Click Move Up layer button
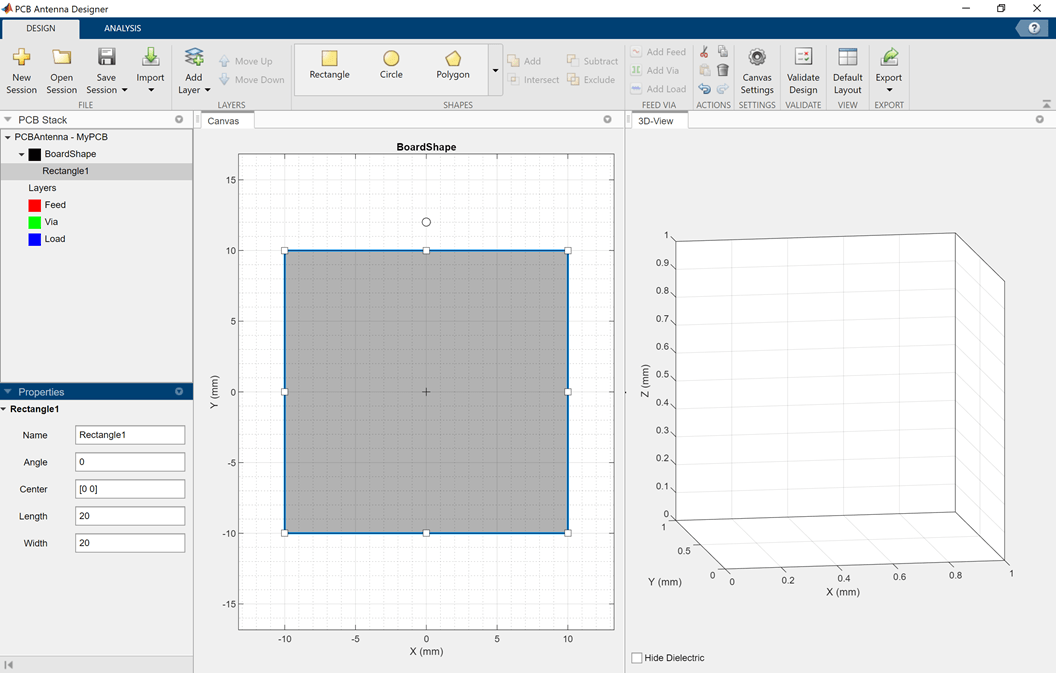This screenshot has height=673, width=1056. click(x=246, y=61)
